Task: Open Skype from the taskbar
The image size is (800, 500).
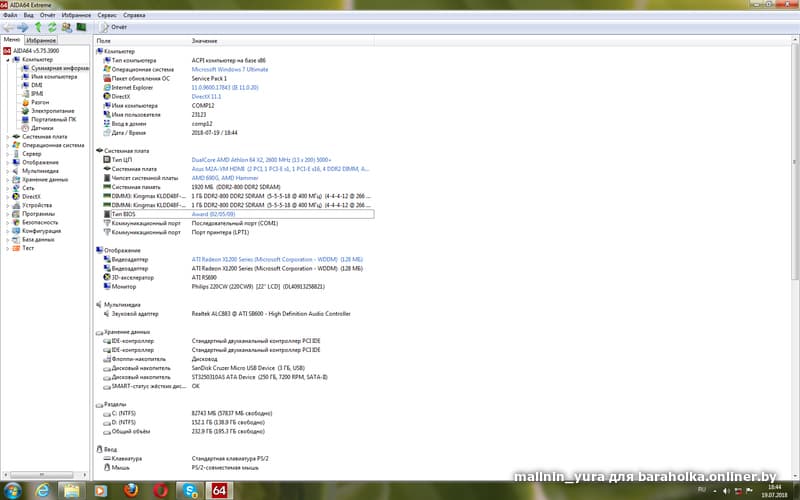Action: click(x=190, y=491)
